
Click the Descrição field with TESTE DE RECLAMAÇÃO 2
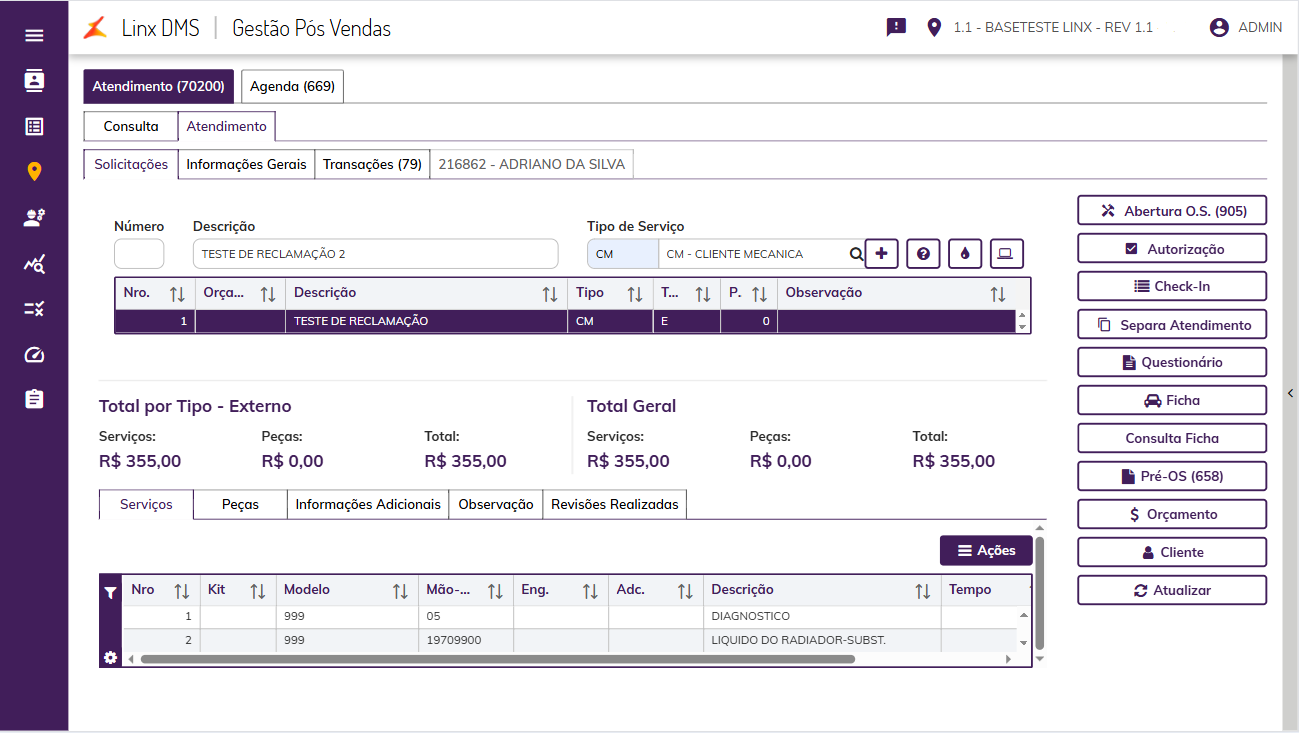click(376, 254)
